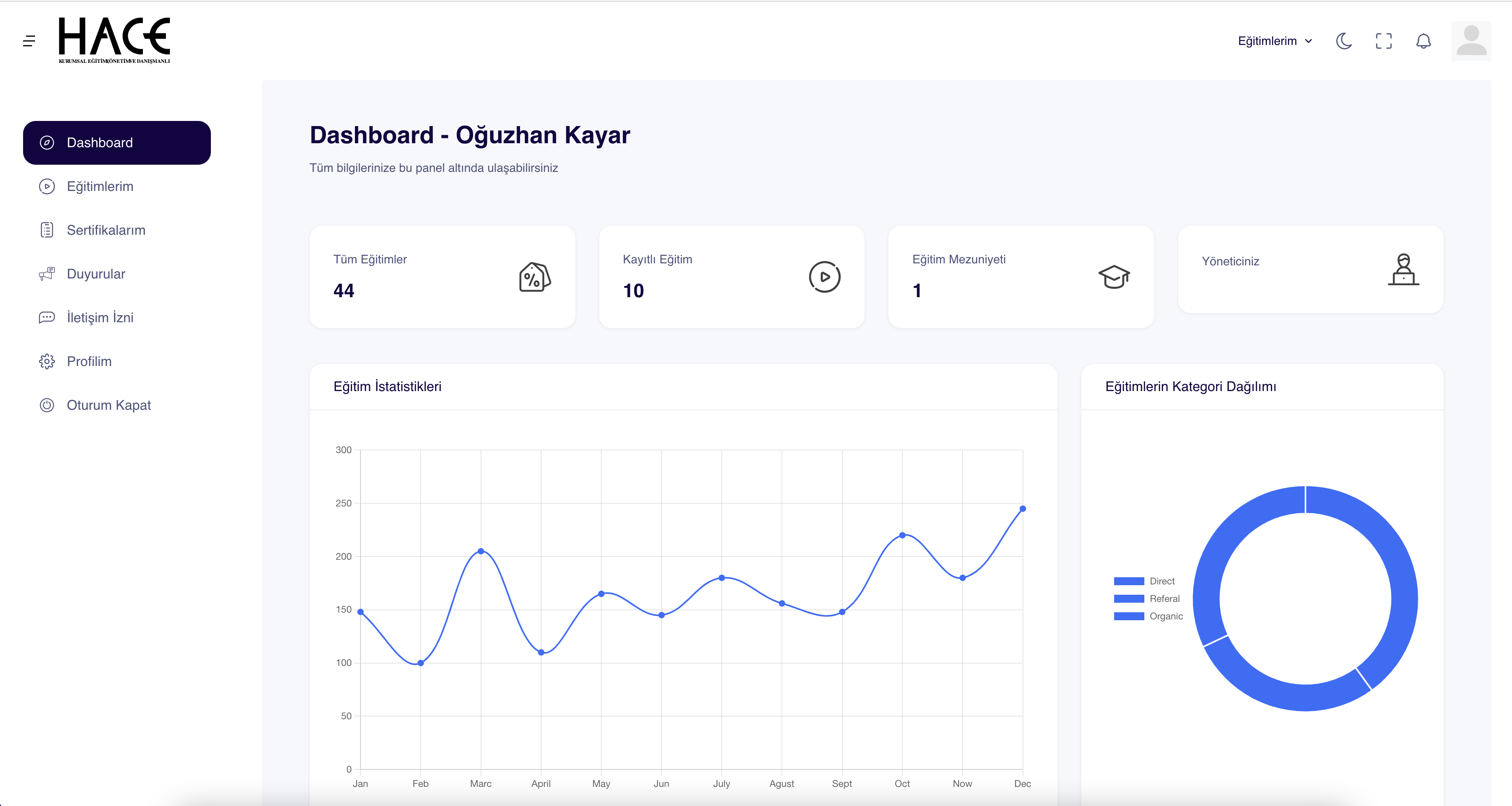This screenshot has height=806, width=1512.
Task: Expand the Eğitimlerim dropdown in header
Action: 1275,41
